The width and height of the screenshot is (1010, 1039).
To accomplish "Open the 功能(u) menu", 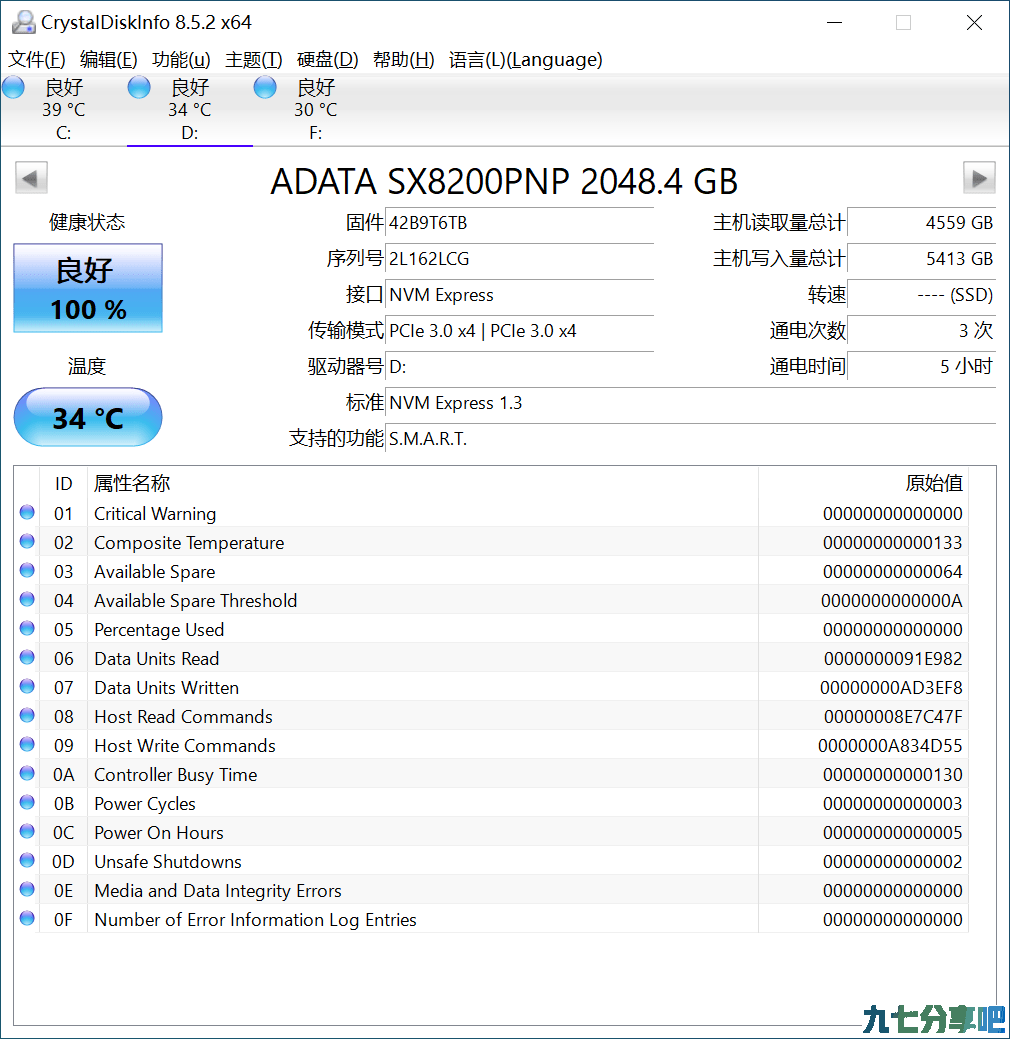I will [x=181, y=60].
